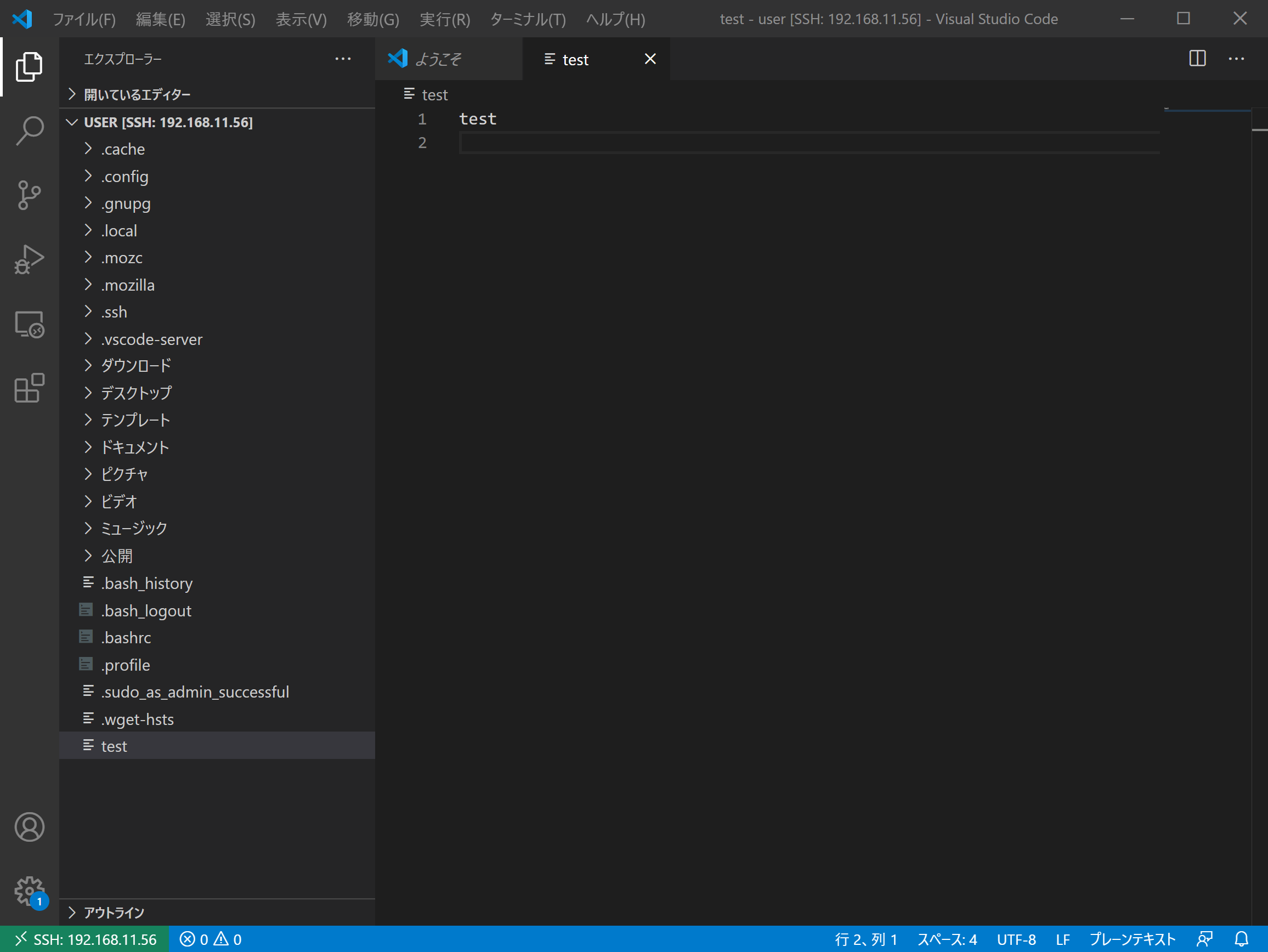
Task: Open the .bash_logout file
Action: tap(217, 610)
